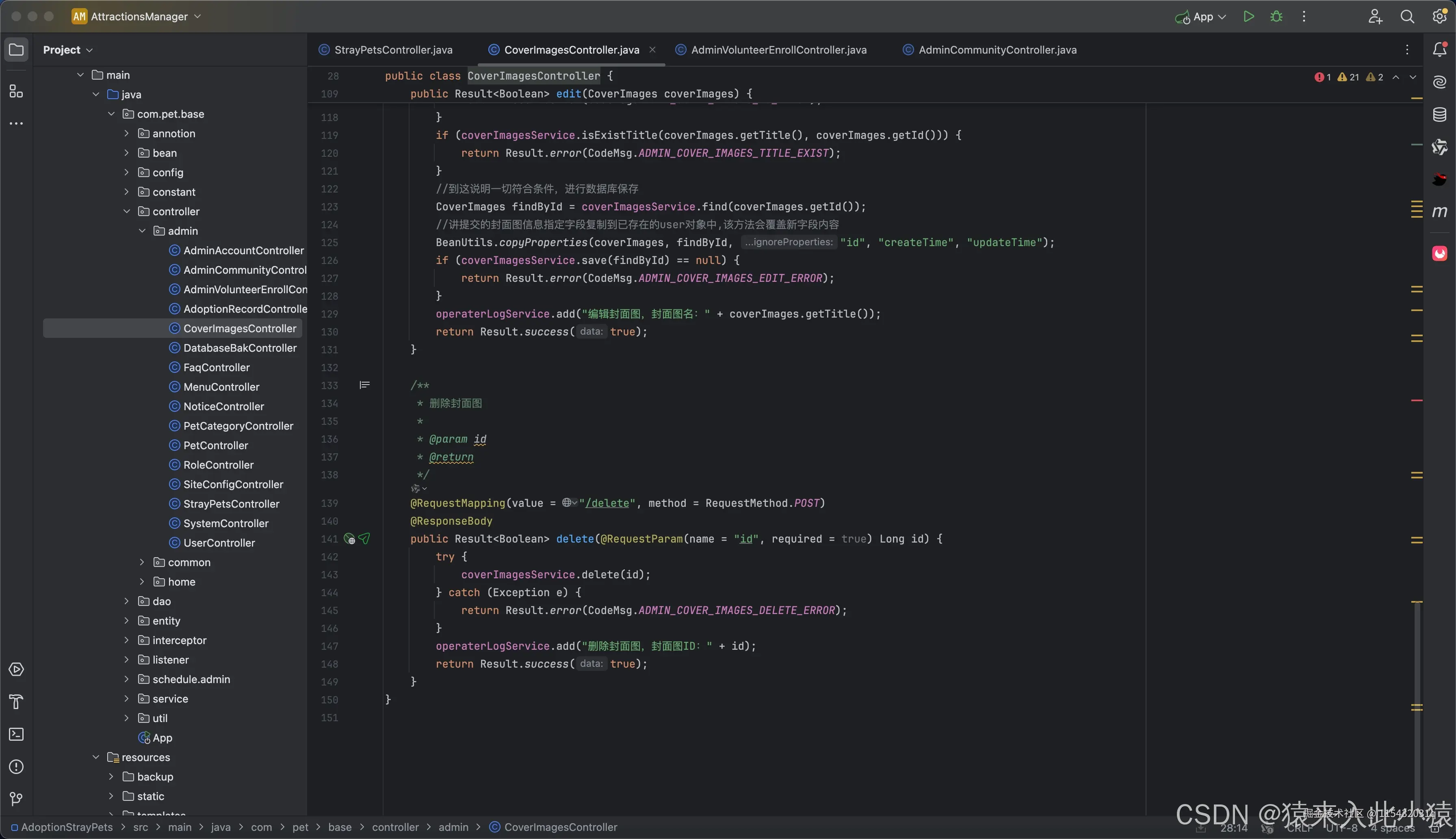Open the Database tool window
The image size is (1456, 839).
coord(1439,115)
